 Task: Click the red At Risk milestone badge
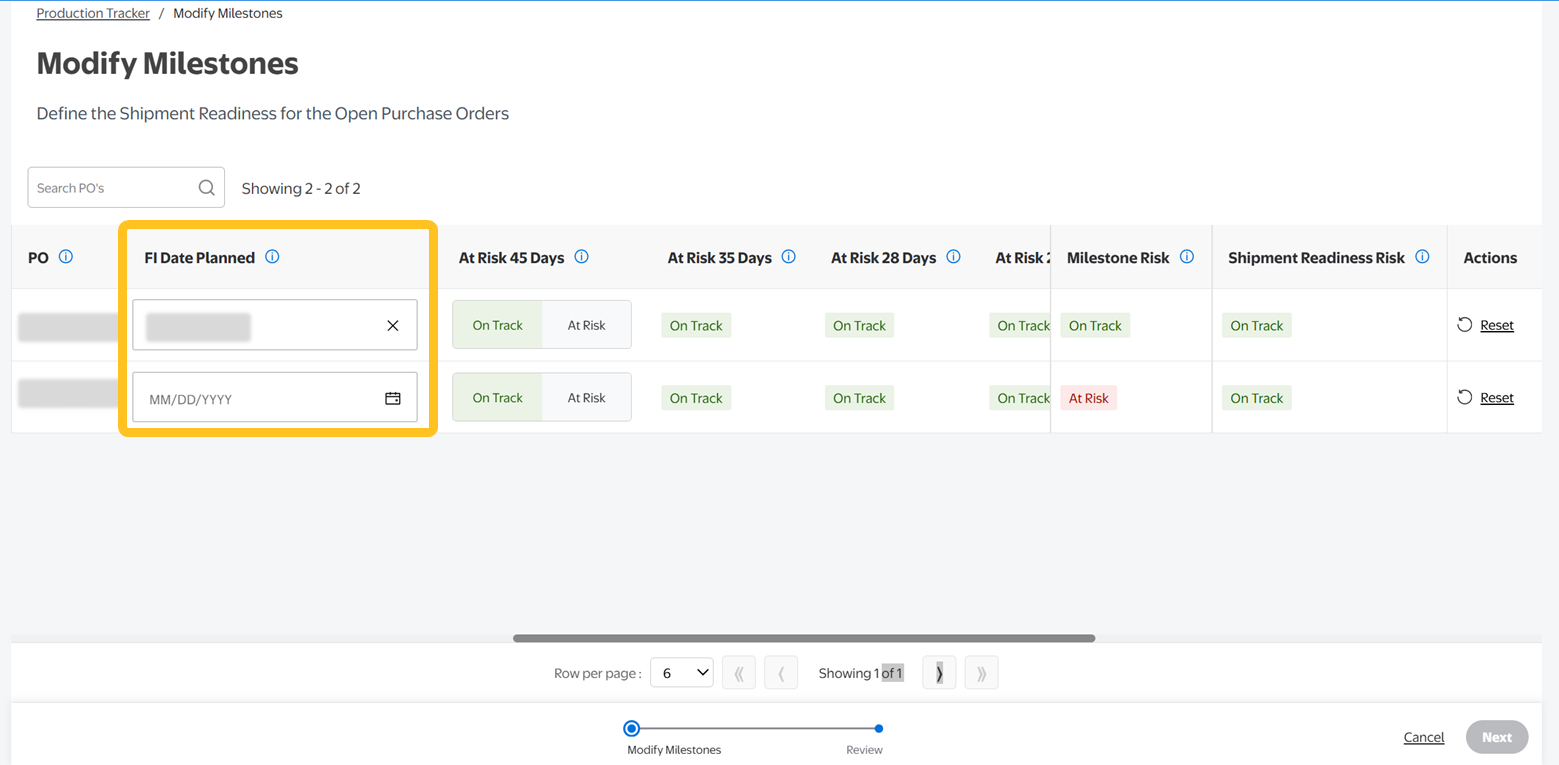point(1089,398)
